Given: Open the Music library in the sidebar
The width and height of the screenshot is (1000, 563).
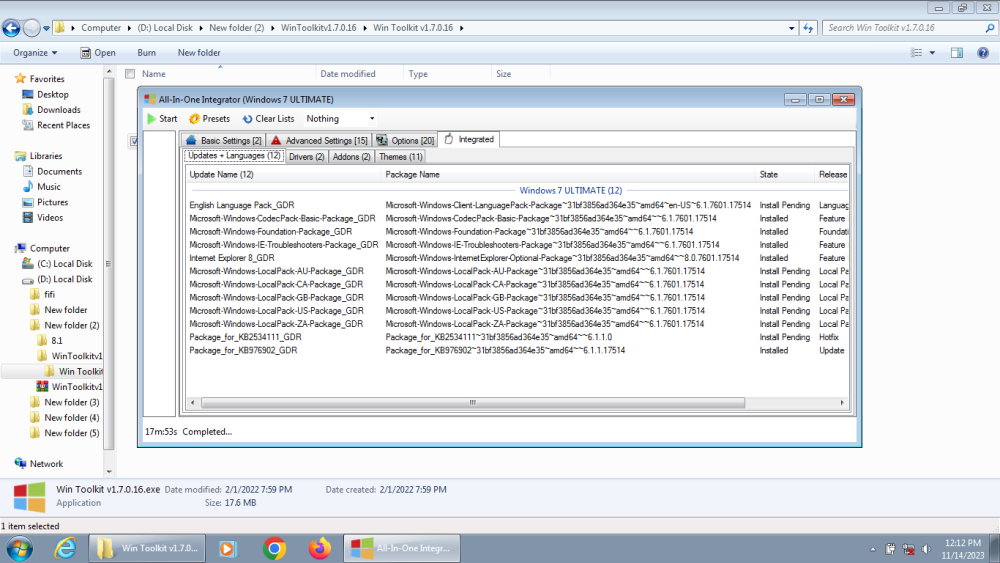Looking at the screenshot, I should [x=41, y=187].
